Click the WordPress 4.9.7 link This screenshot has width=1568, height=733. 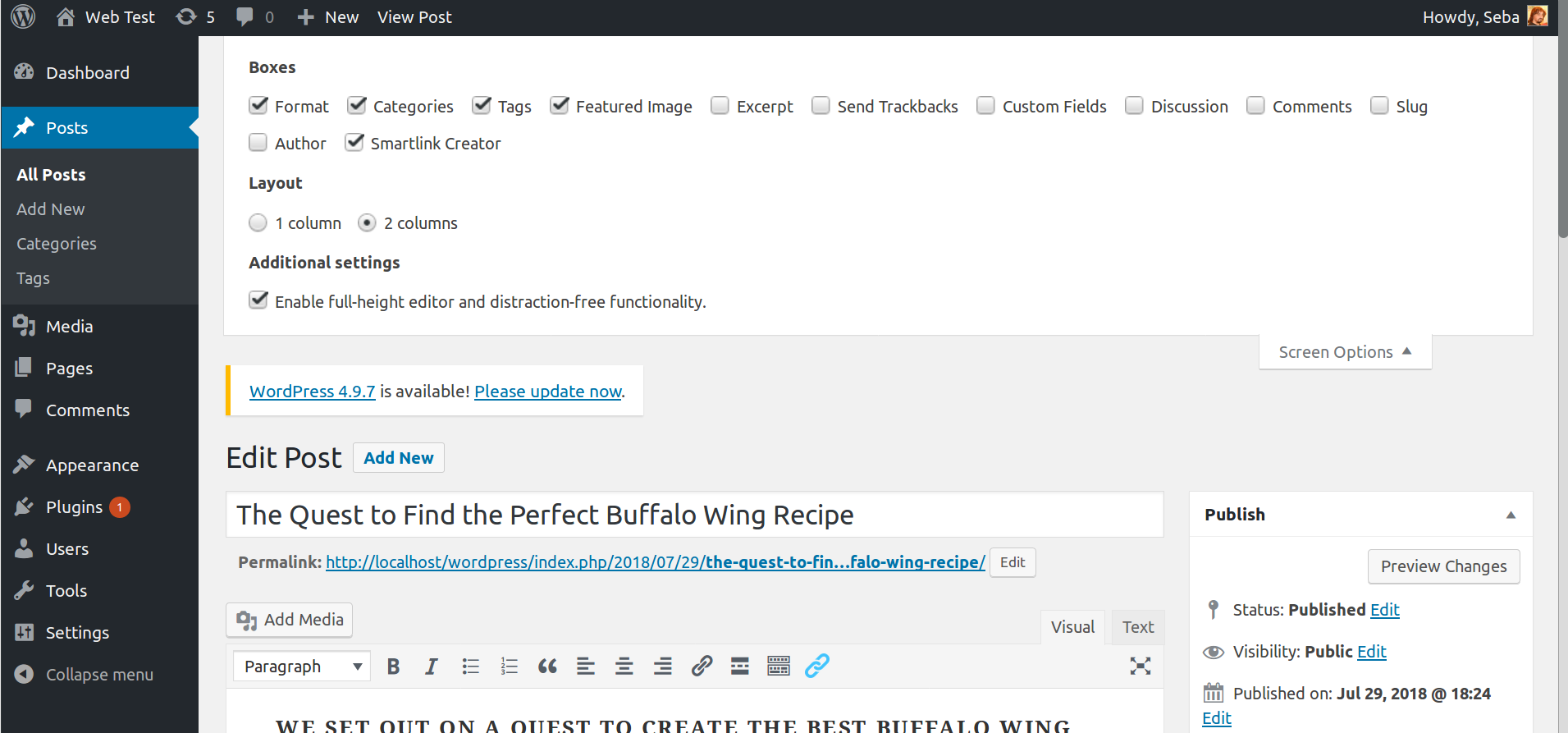[x=313, y=392]
